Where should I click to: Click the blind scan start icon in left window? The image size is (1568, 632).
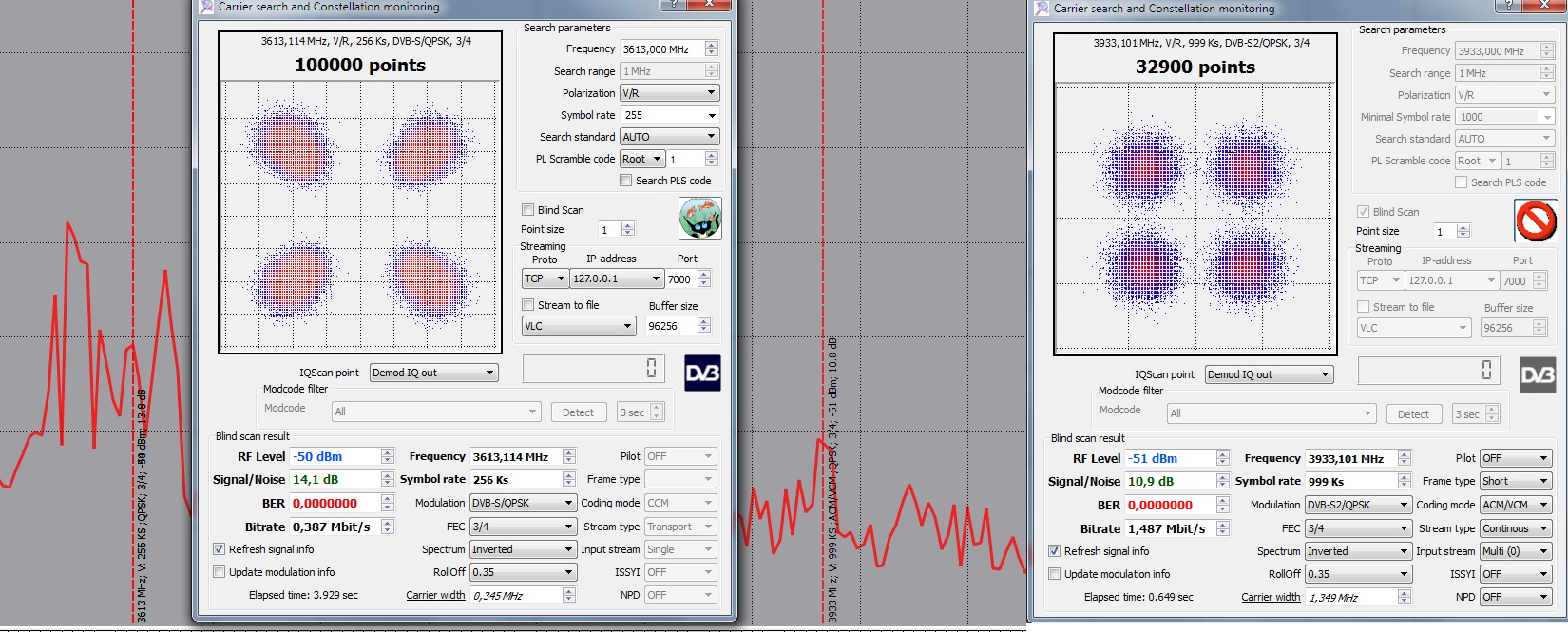click(699, 219)
